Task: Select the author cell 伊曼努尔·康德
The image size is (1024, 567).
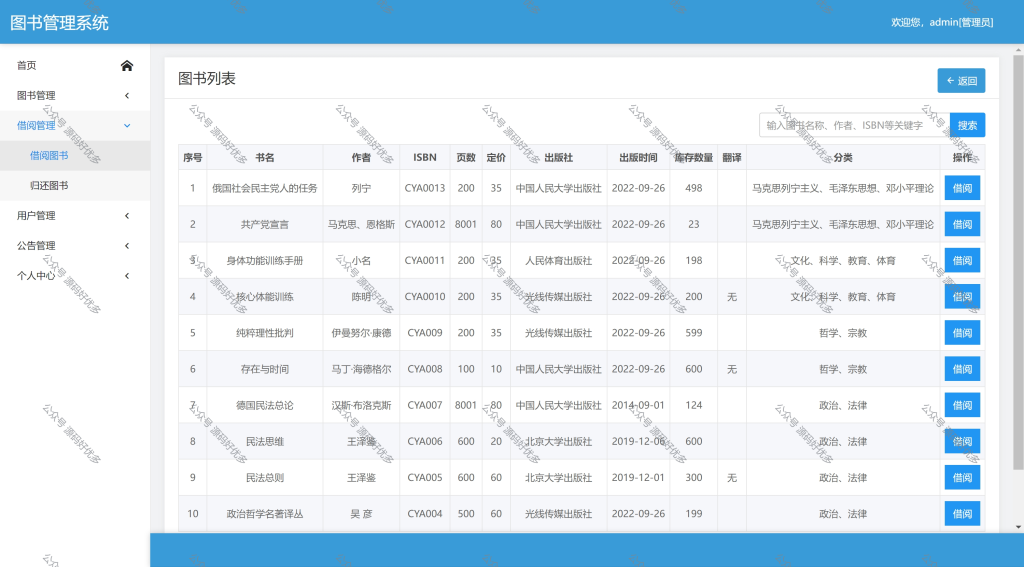Action: 361,333
